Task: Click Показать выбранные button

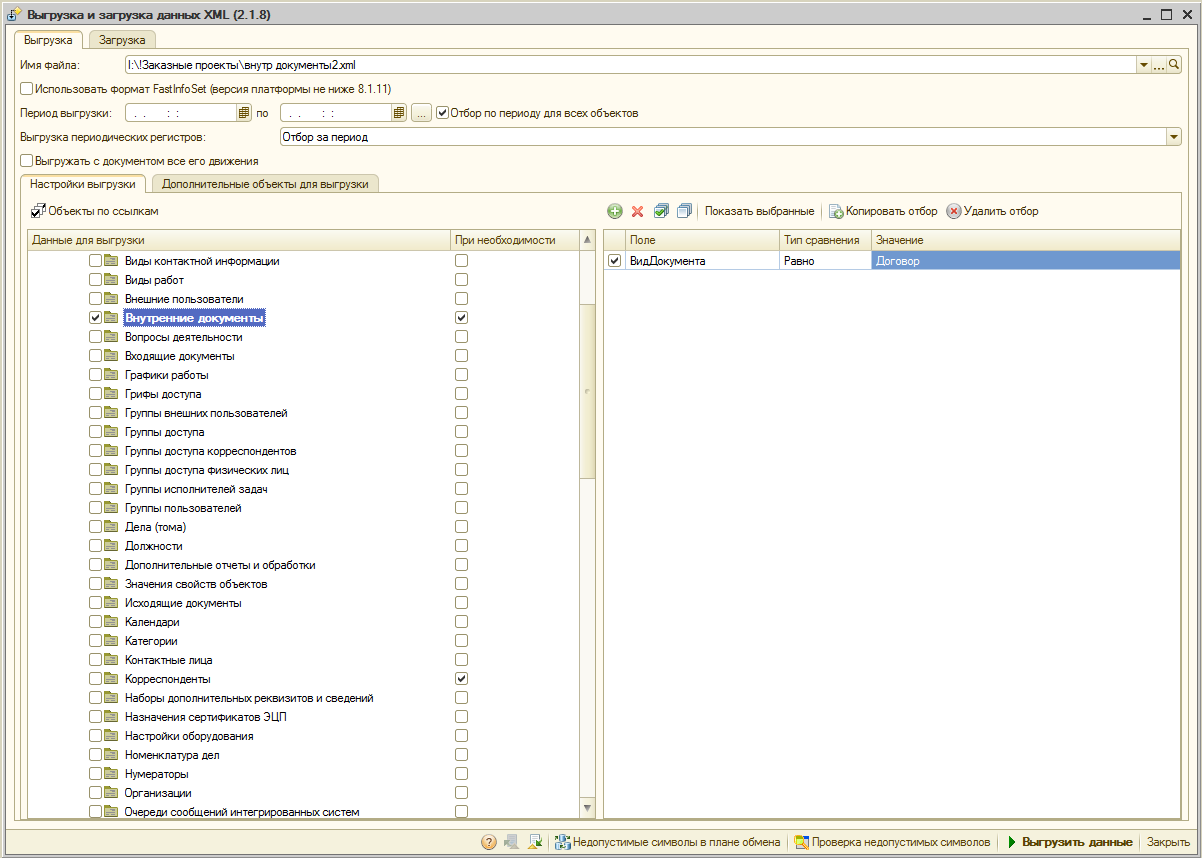Action: click(759, 212)
